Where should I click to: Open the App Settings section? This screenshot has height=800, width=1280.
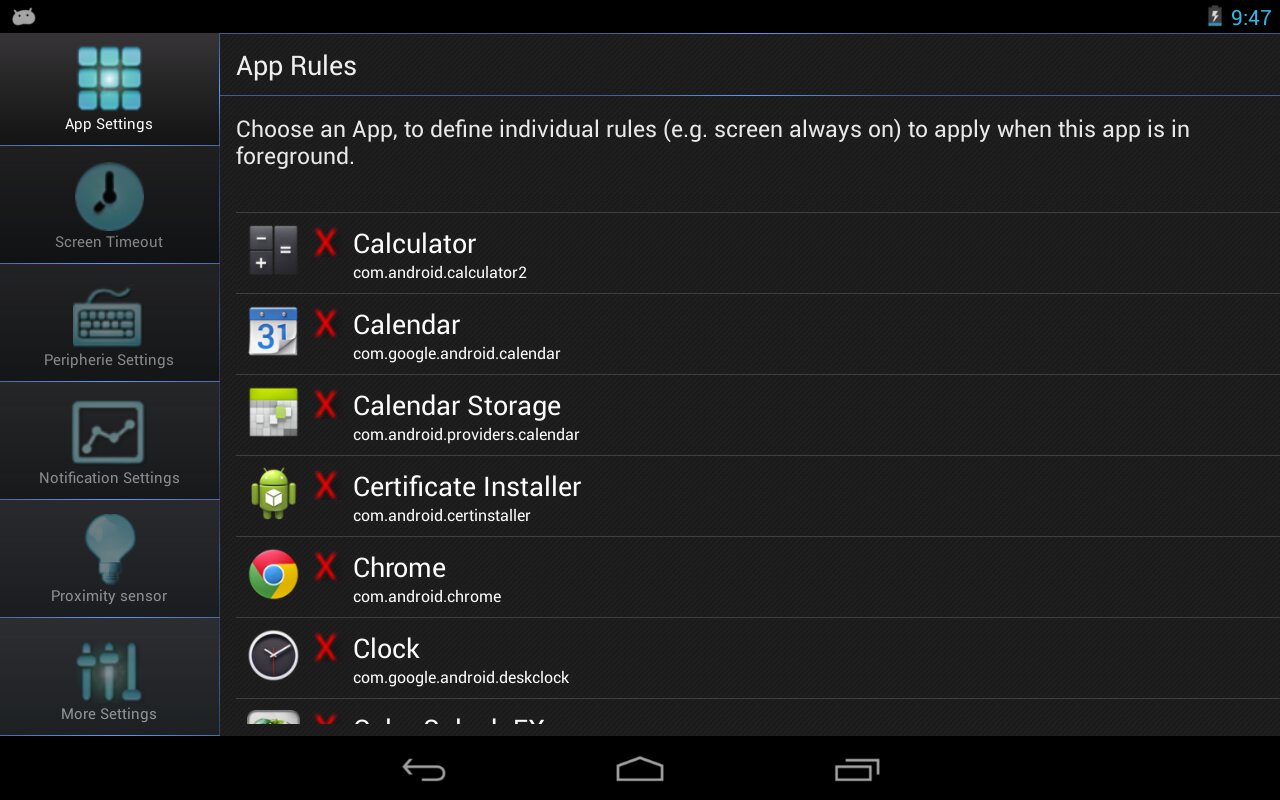pos(109,90)
